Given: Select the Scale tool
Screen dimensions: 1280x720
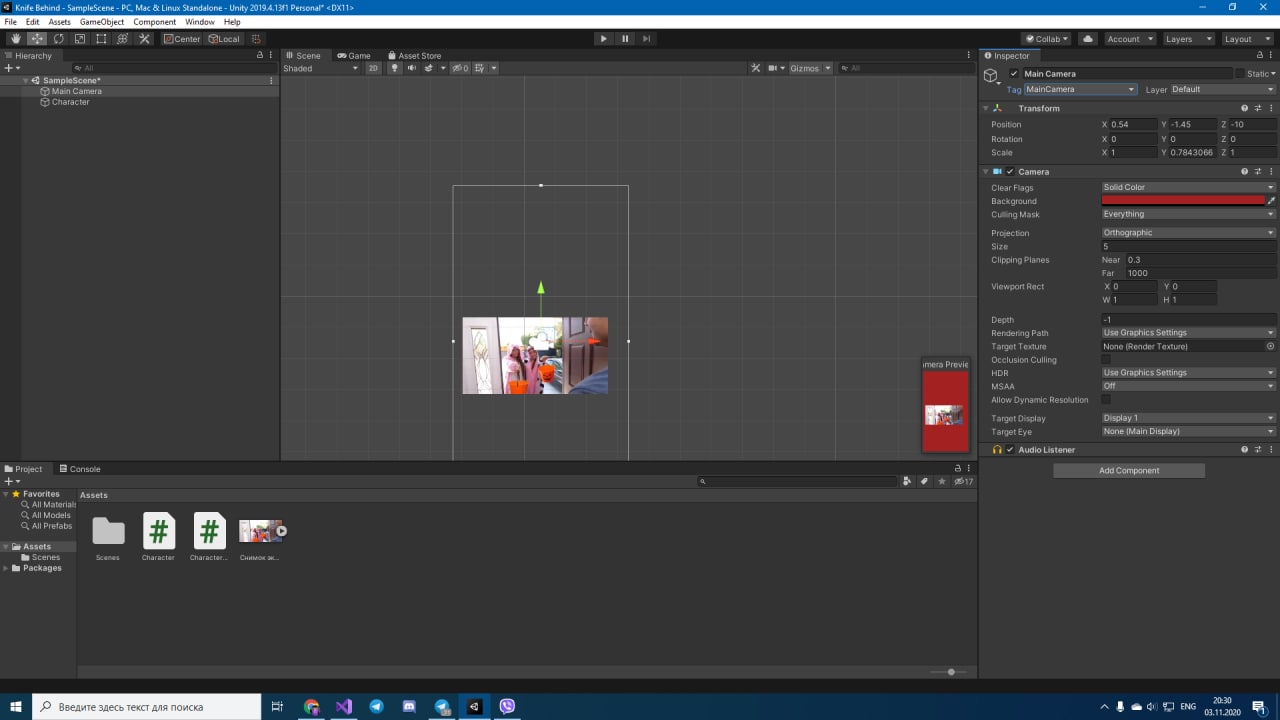Looking at the screenshot, I should point(80,39).
